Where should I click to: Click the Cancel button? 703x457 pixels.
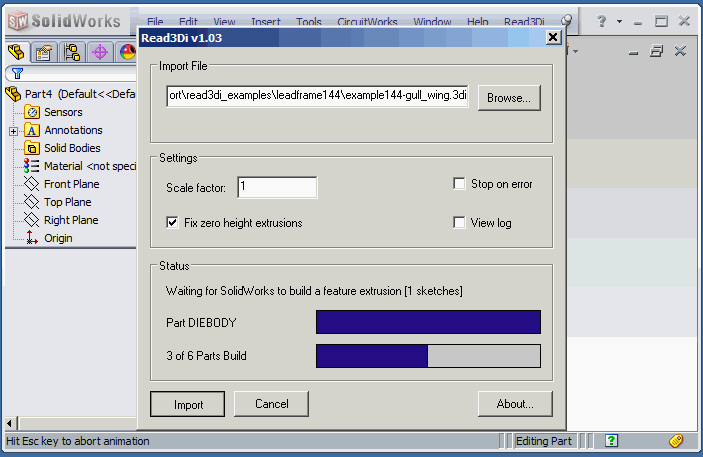pyautogui.click(x=272, y=404)
